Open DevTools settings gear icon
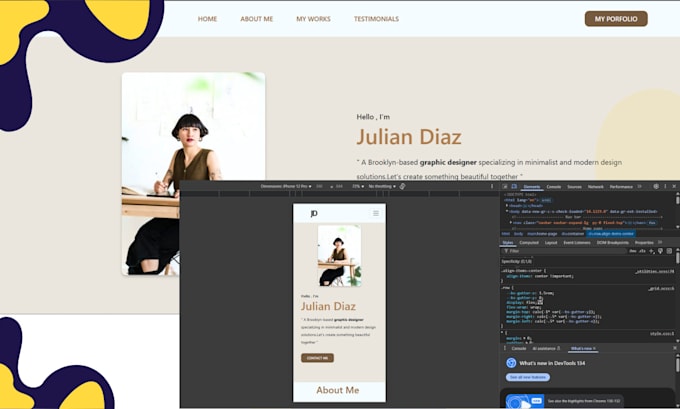 click(656, 187)
